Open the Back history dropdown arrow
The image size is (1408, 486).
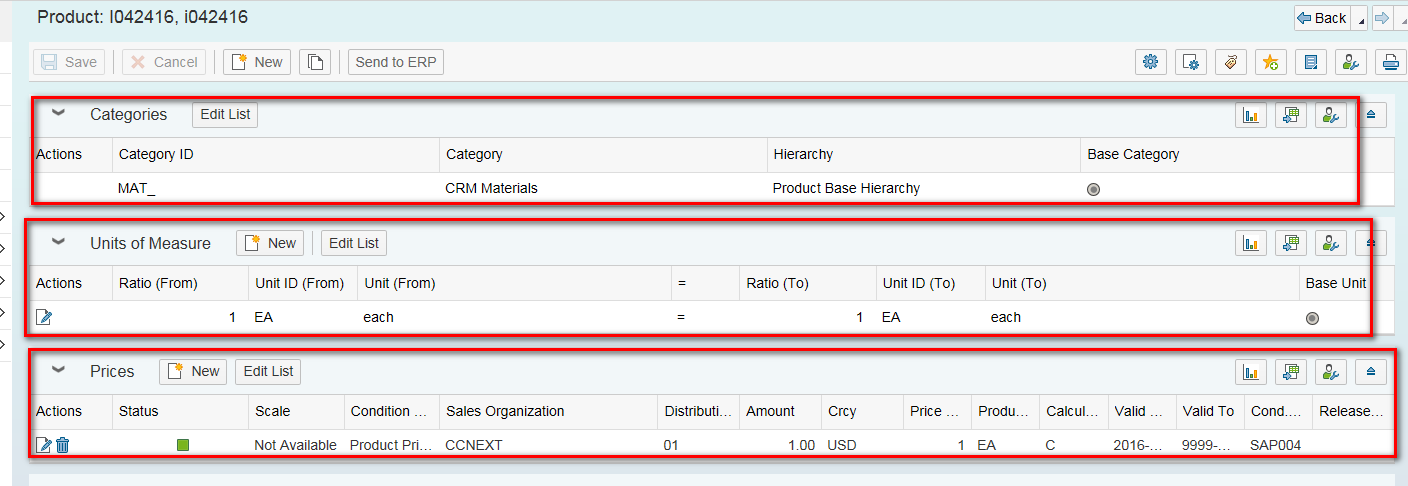point(1360,18)
